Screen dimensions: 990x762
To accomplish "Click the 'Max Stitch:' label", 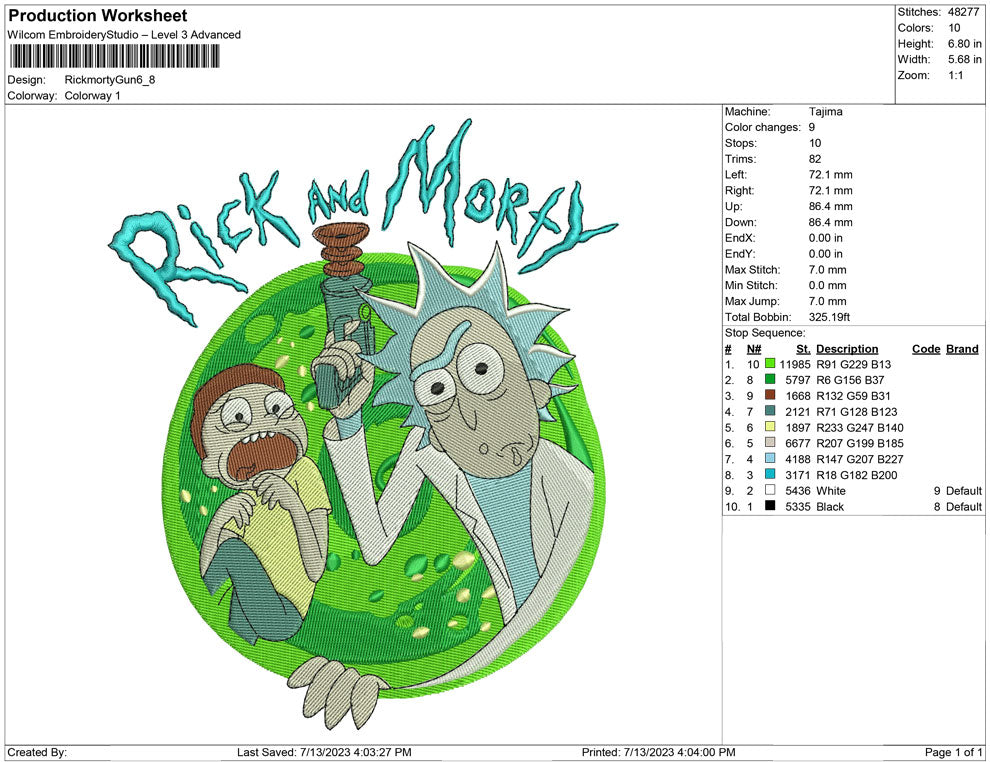I will coord(753,270).
